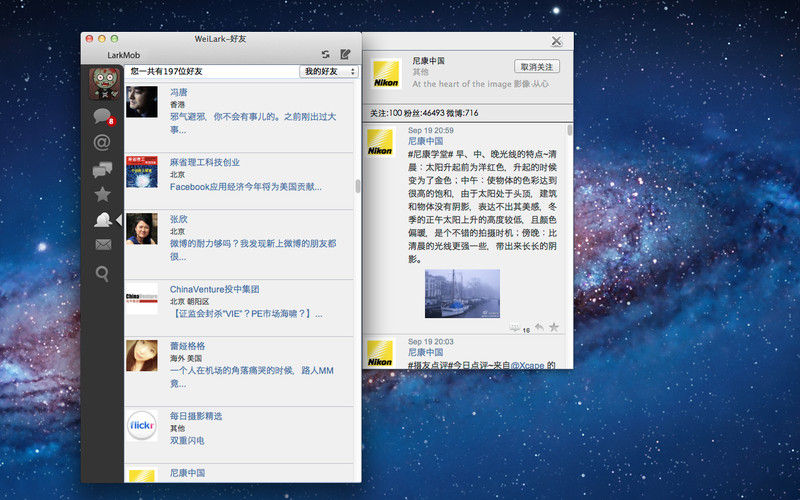
Task: Click 张欣's avatar thumbnail
Action: tap(142, 229)
